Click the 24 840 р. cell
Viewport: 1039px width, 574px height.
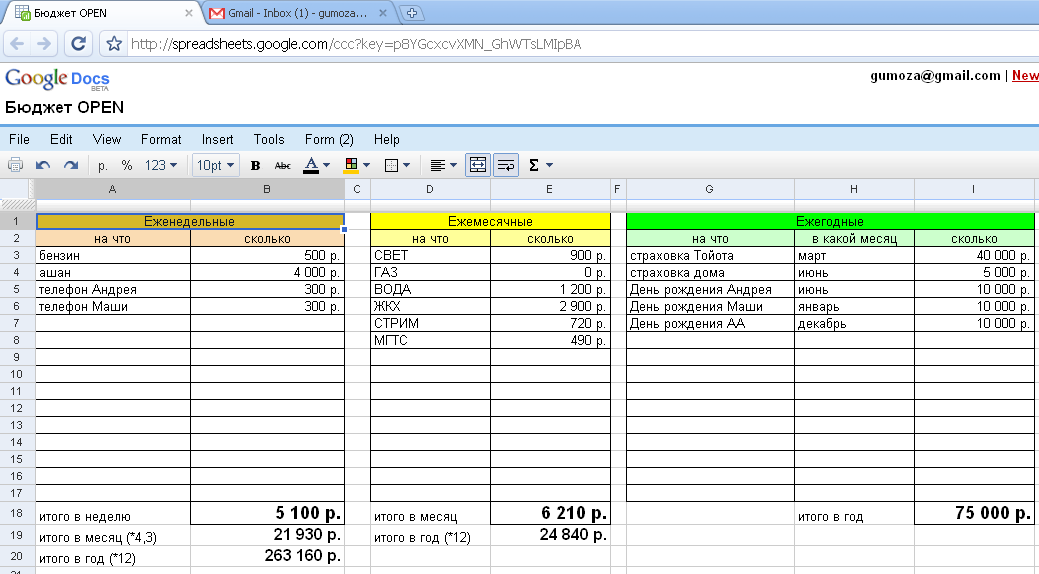tap(551, 535)
